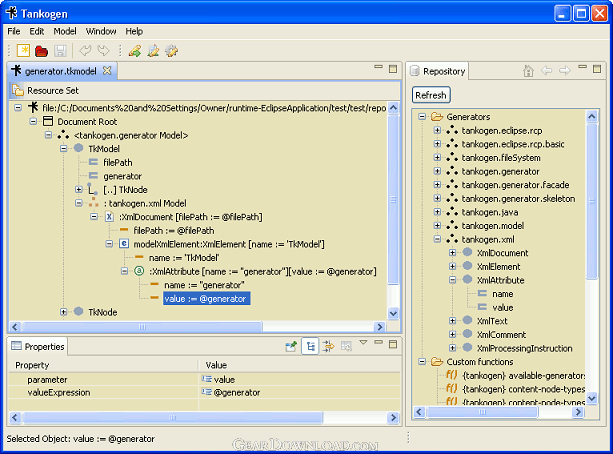The width and height of the screenshot is (613, 454).
Task: Minimize the Repository panel
Action: click(583, 67)
